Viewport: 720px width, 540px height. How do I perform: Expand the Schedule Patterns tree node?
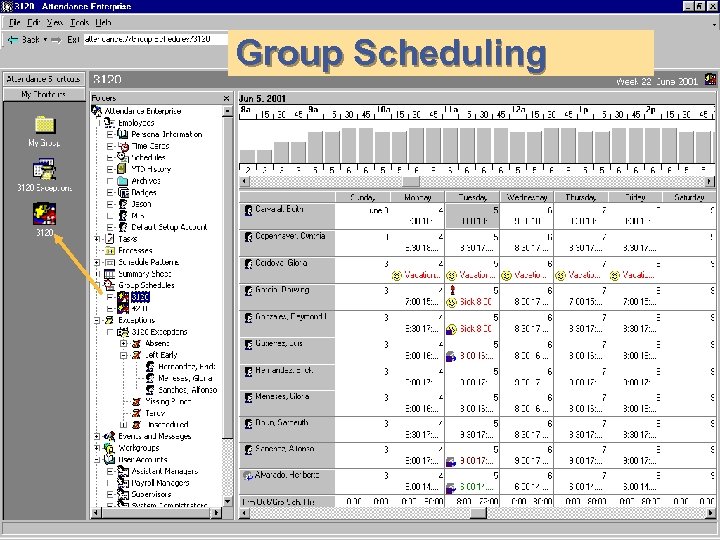[97, 262]
